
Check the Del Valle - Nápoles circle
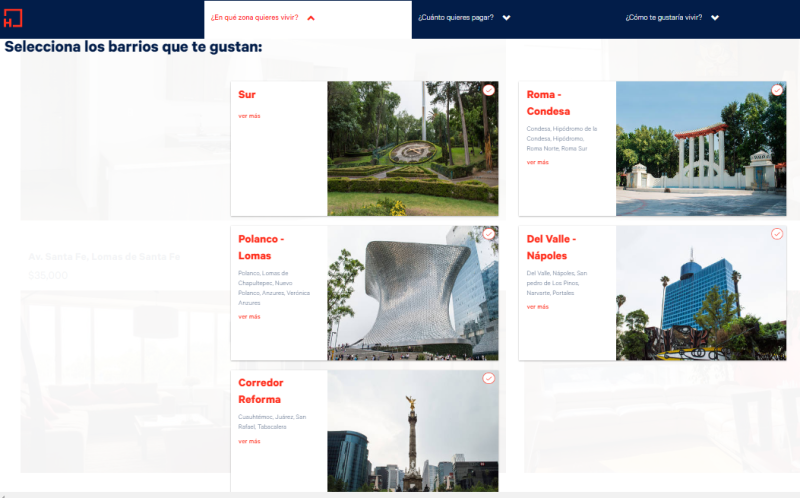[x=777, y=234]
